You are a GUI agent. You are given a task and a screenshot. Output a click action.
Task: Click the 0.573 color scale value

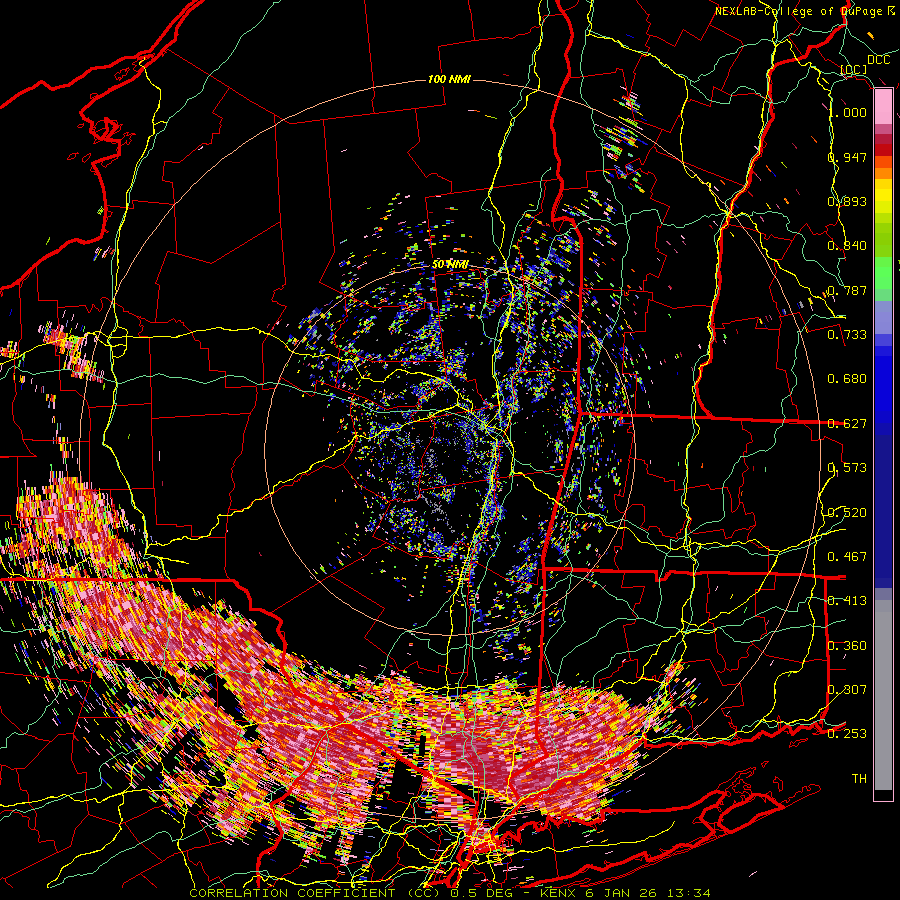(x=847, y=468)
